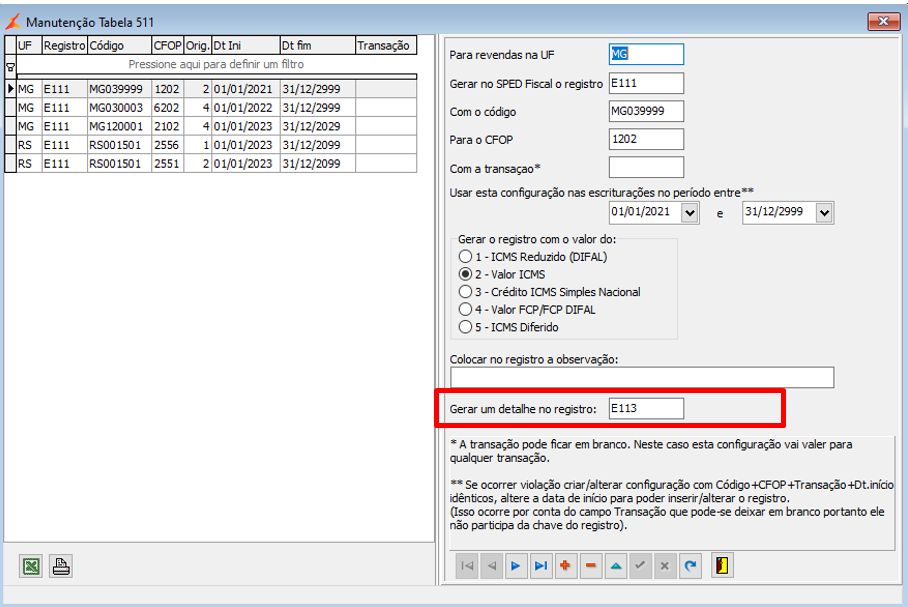Viewport: 908px width, 607px height.
Task: Click row indicator arrow of first row
Action: point(10,89)
